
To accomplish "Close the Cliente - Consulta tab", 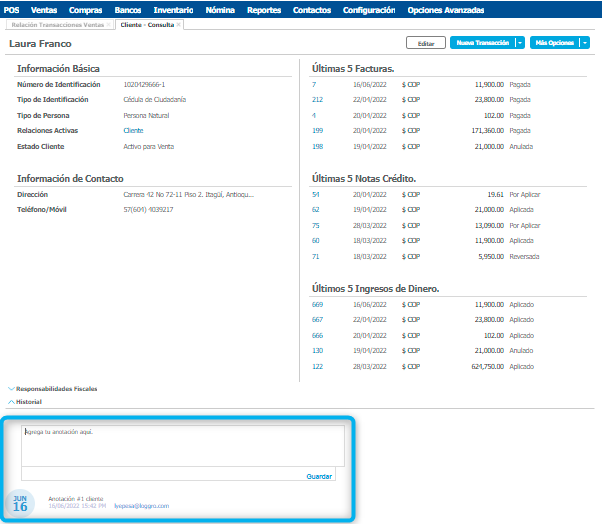I will (x=179, y=23).
